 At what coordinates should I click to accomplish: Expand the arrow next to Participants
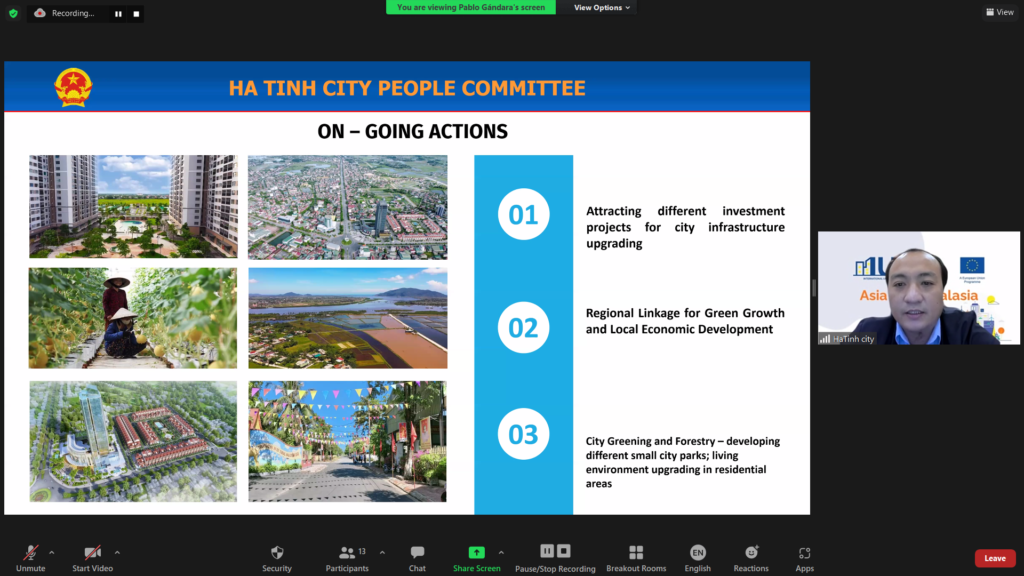point(382,552)
